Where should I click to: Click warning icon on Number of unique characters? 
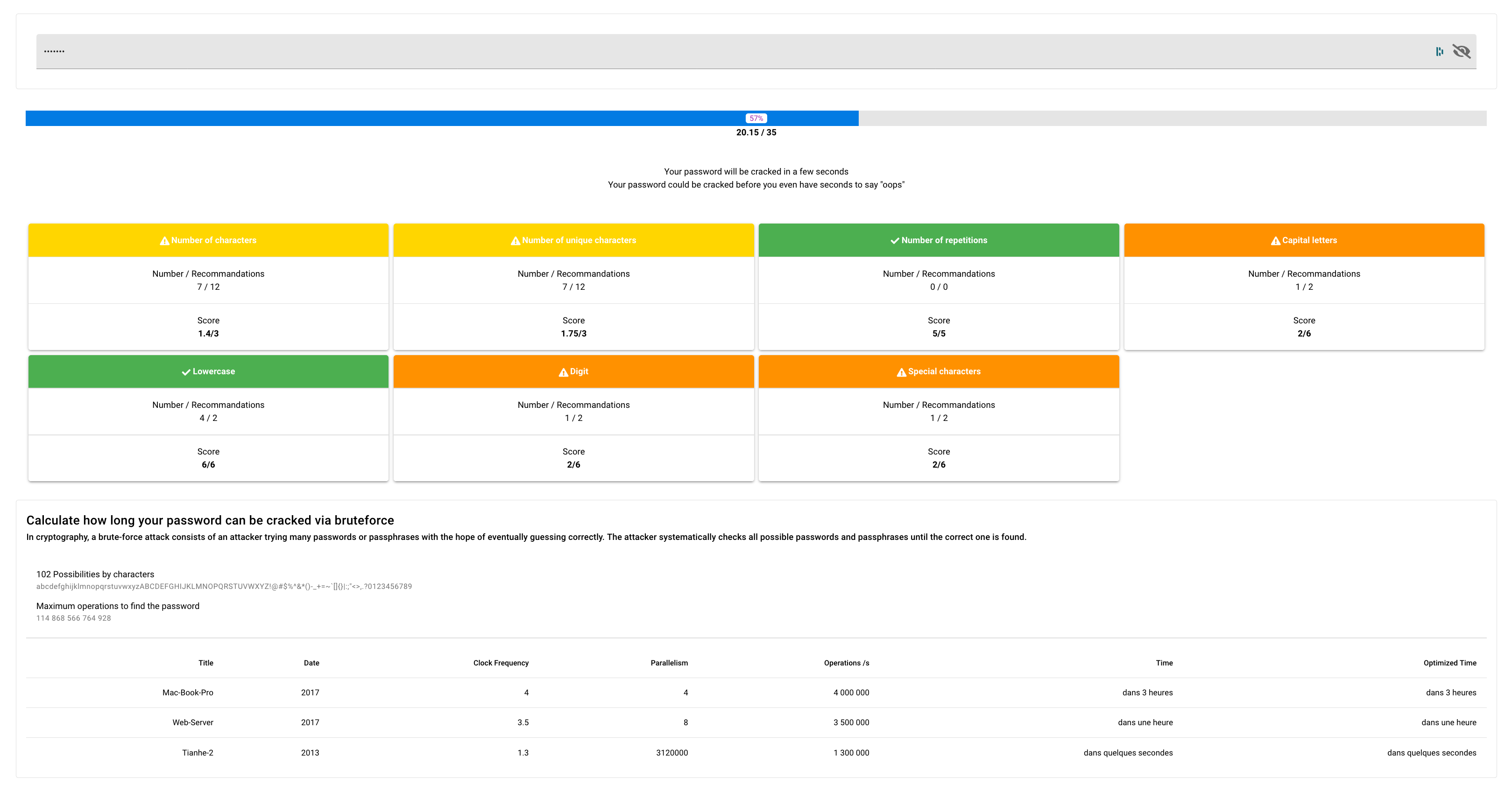(x=516, y=241)
